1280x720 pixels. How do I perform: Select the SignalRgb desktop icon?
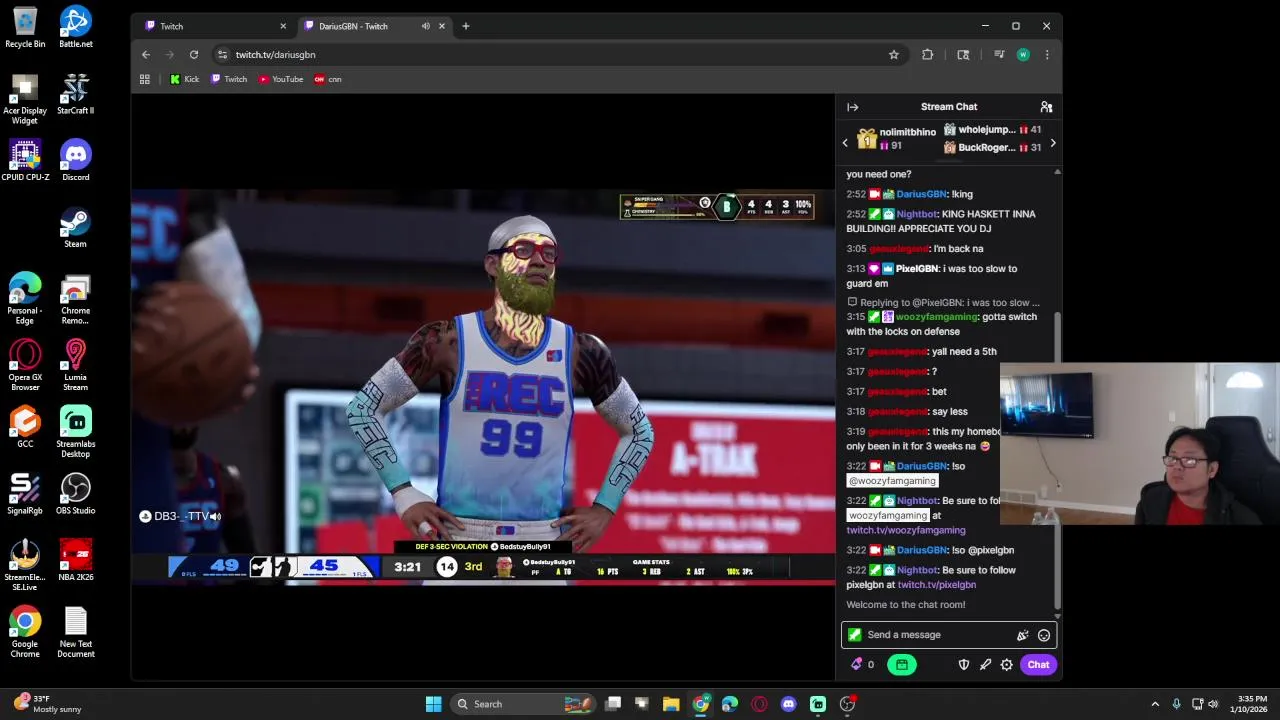tap(25, 494)
